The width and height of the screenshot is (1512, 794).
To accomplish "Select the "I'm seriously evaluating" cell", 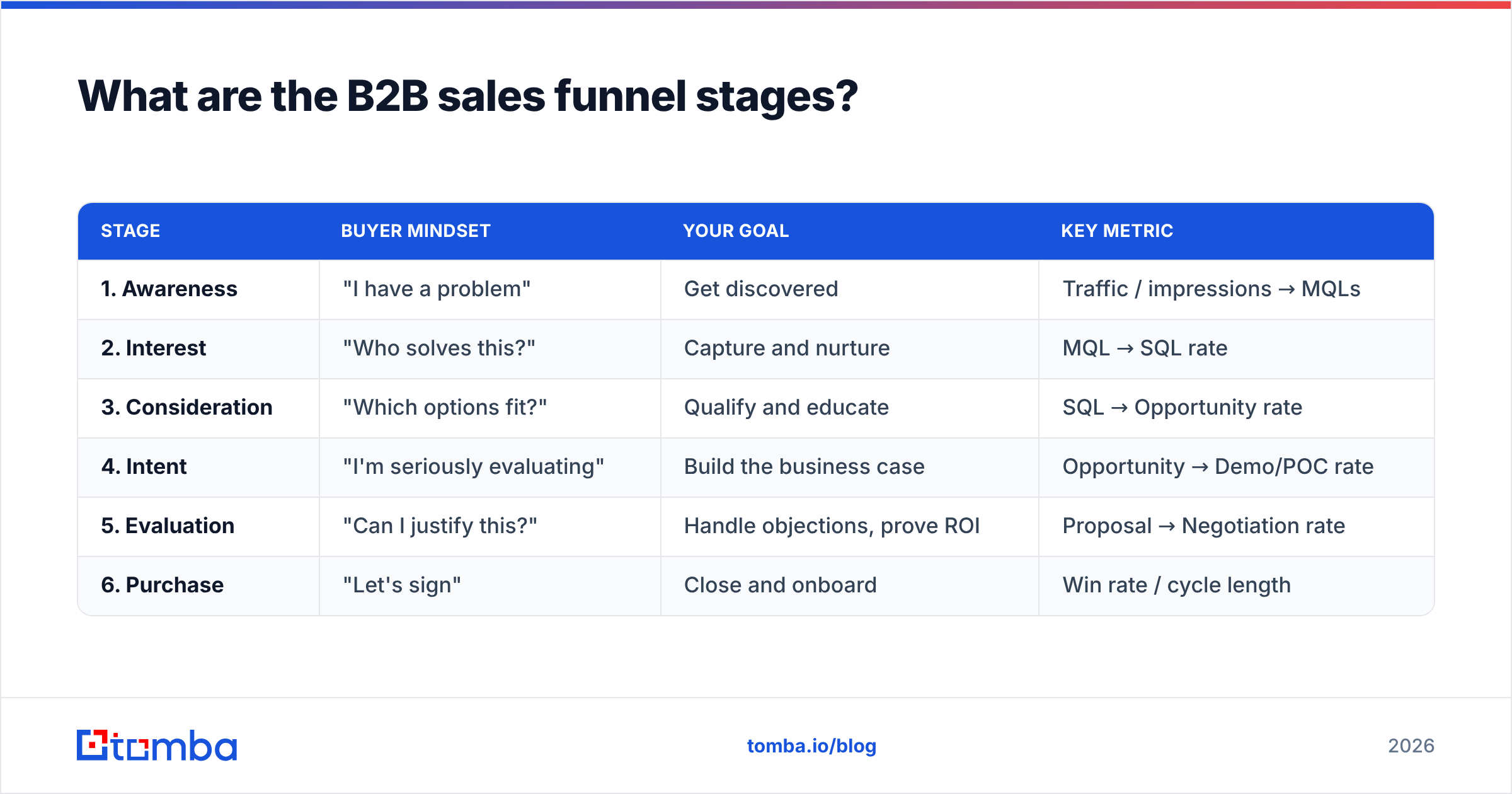I will pos(490,467).
